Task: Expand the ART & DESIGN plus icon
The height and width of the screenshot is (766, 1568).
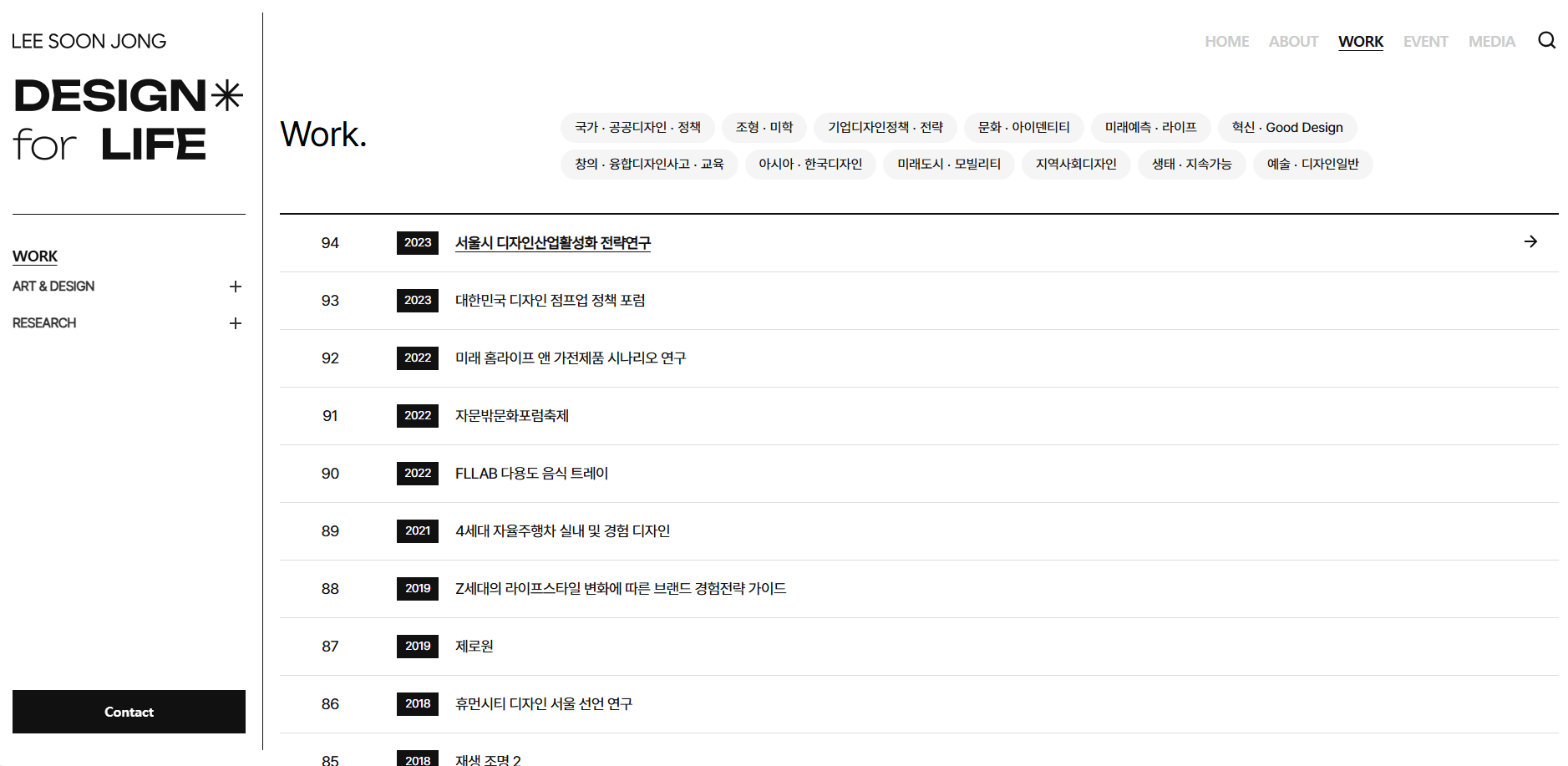Action: (x=236, y=287)
